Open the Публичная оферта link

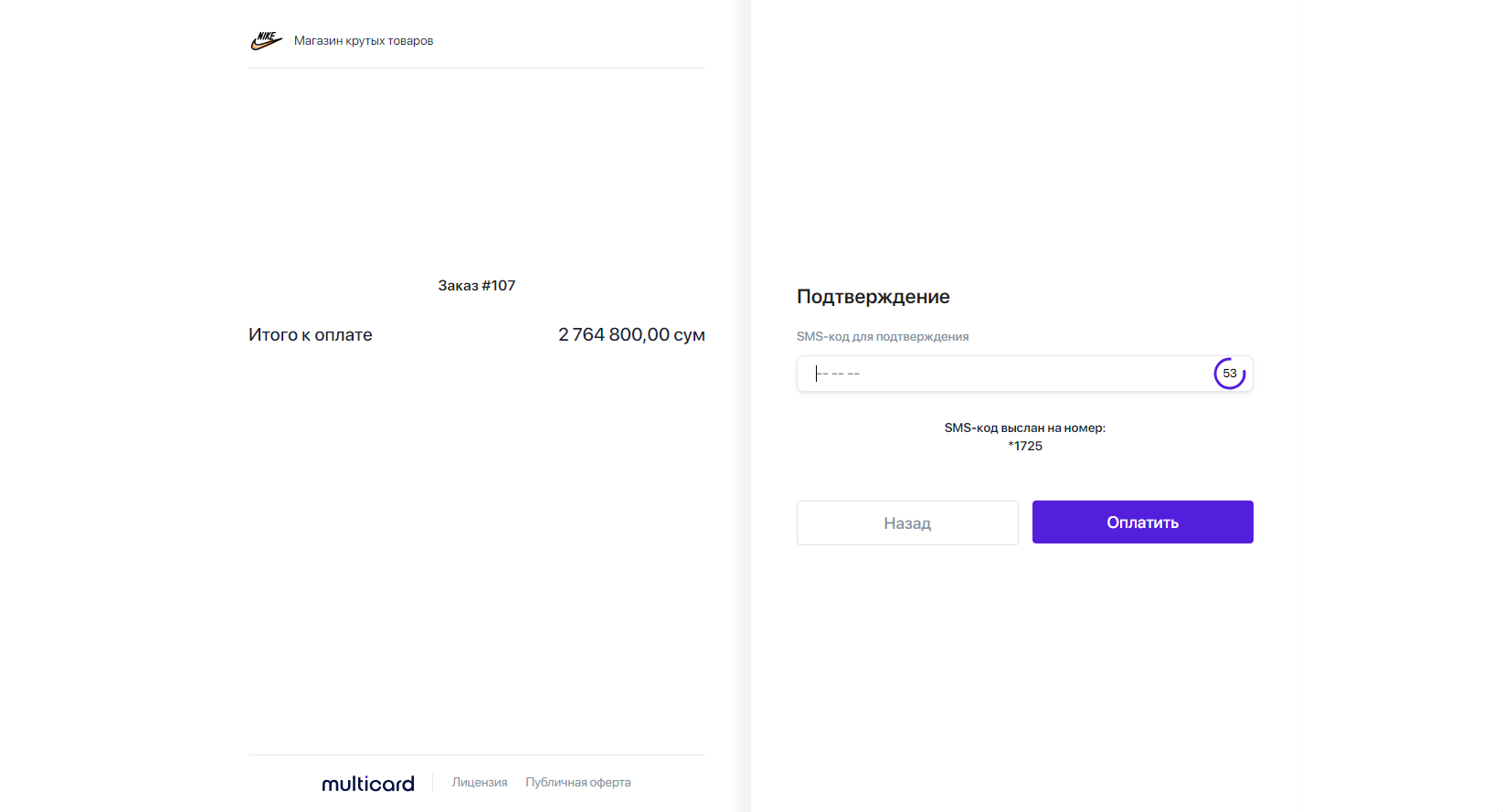[577, 783]
